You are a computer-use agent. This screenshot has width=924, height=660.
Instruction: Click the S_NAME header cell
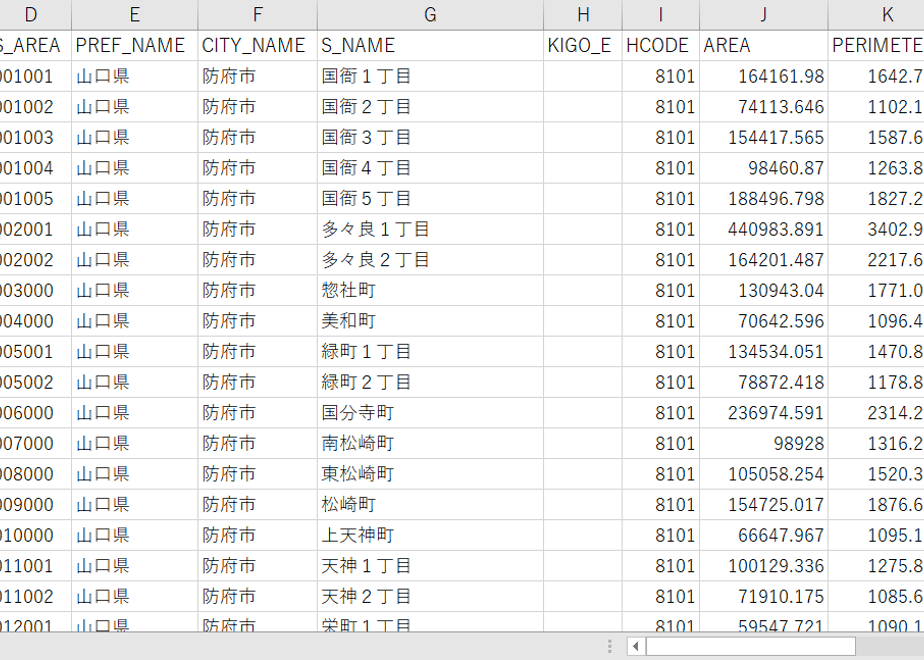click(430, 45)
